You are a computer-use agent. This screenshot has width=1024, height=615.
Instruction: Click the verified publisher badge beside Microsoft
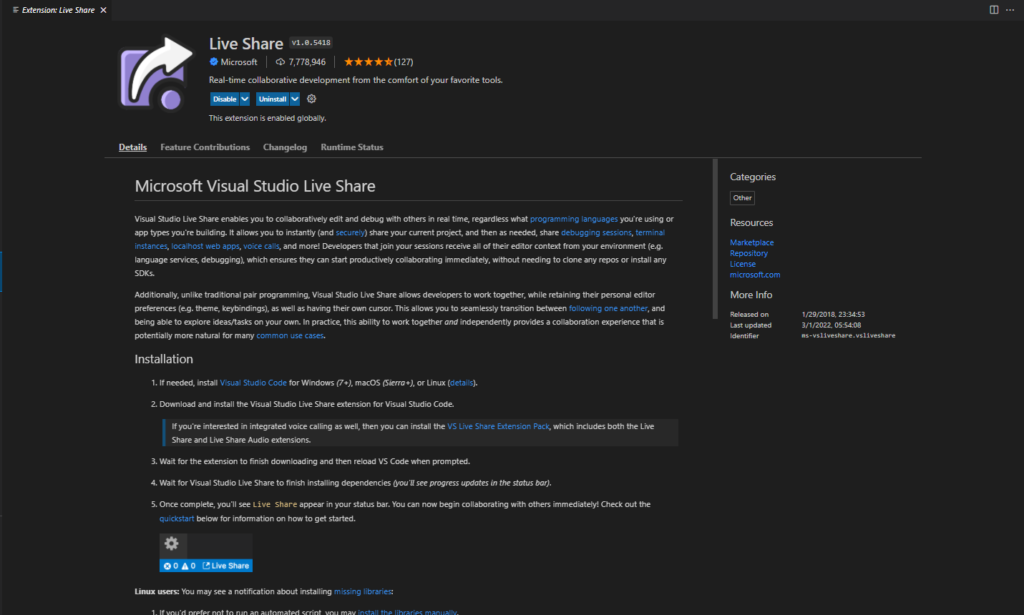point(214,62)
